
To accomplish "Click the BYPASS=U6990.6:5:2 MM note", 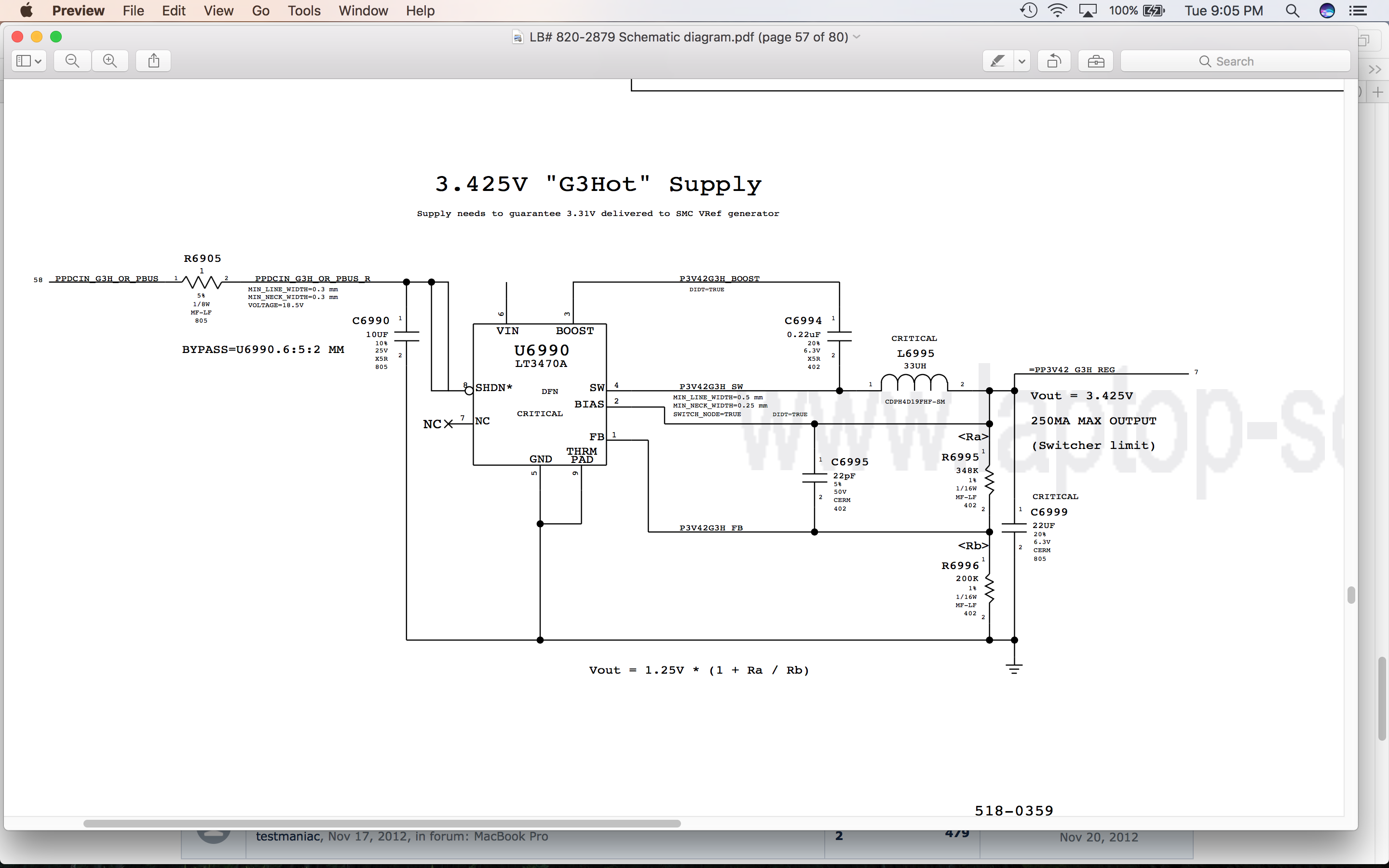I will coord(263,349).
